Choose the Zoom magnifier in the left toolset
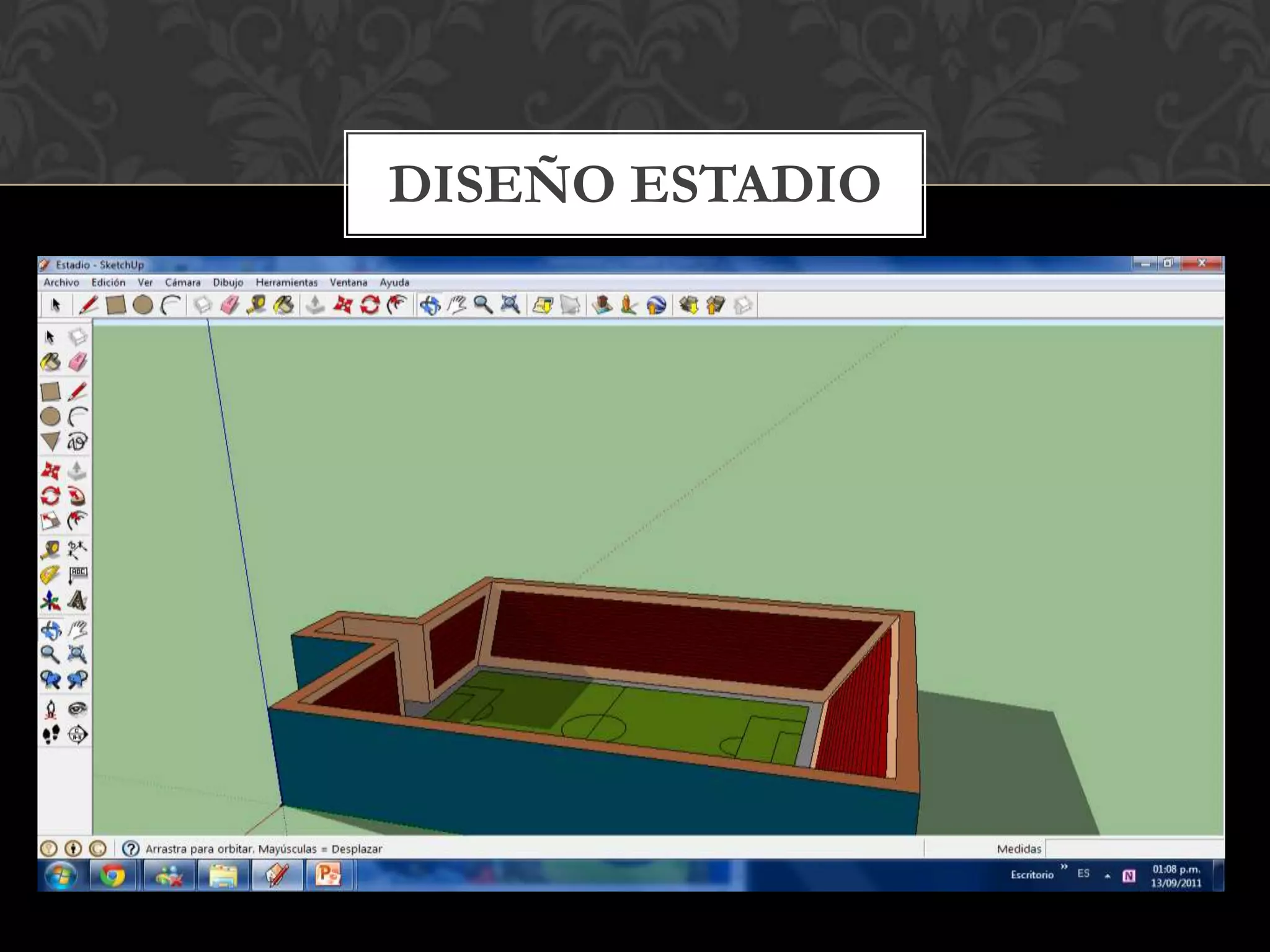This screenshot has width=1270, height=952. 50,654
